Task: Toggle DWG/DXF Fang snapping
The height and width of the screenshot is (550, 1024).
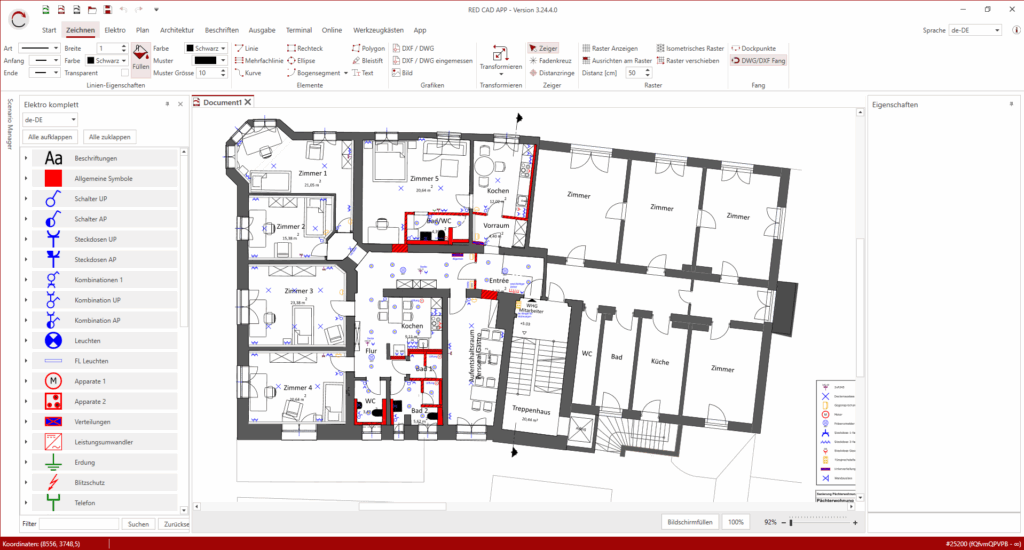Action: [758, 61]
